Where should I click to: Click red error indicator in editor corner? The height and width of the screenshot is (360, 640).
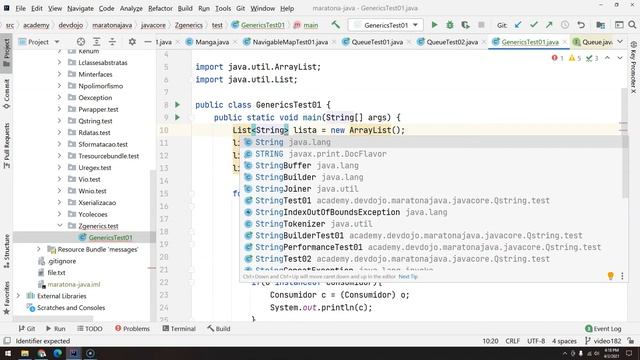coord(558,58)
